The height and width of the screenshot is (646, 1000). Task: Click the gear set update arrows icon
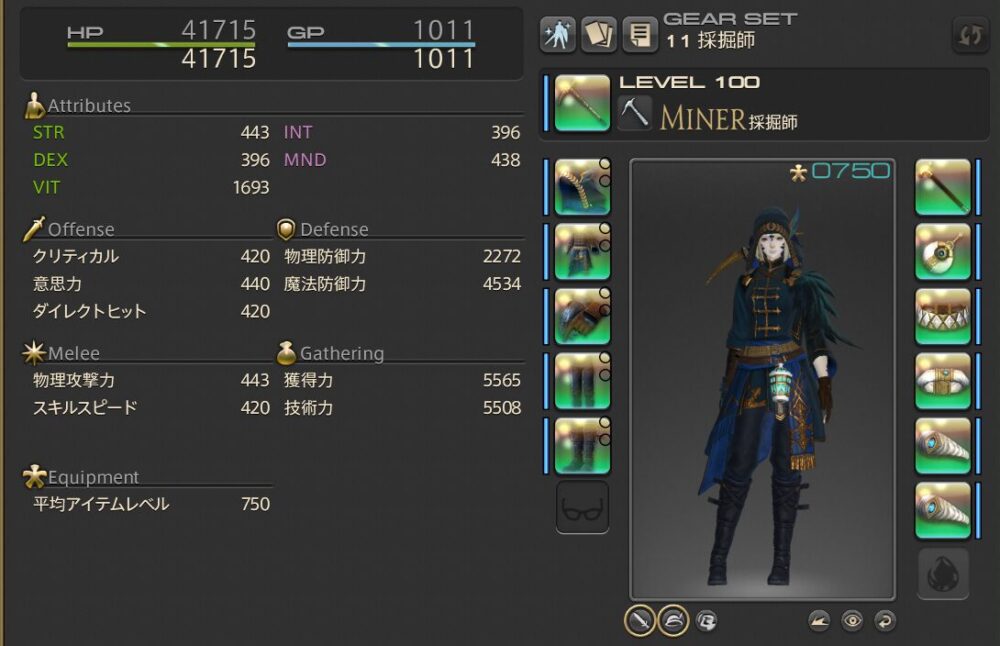point(970,34)
